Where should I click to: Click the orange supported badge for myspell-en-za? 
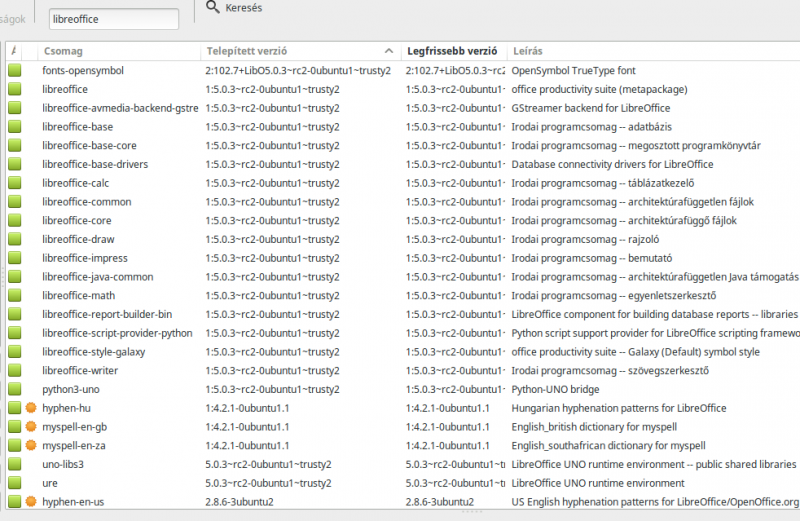click(x=31, y=445)
